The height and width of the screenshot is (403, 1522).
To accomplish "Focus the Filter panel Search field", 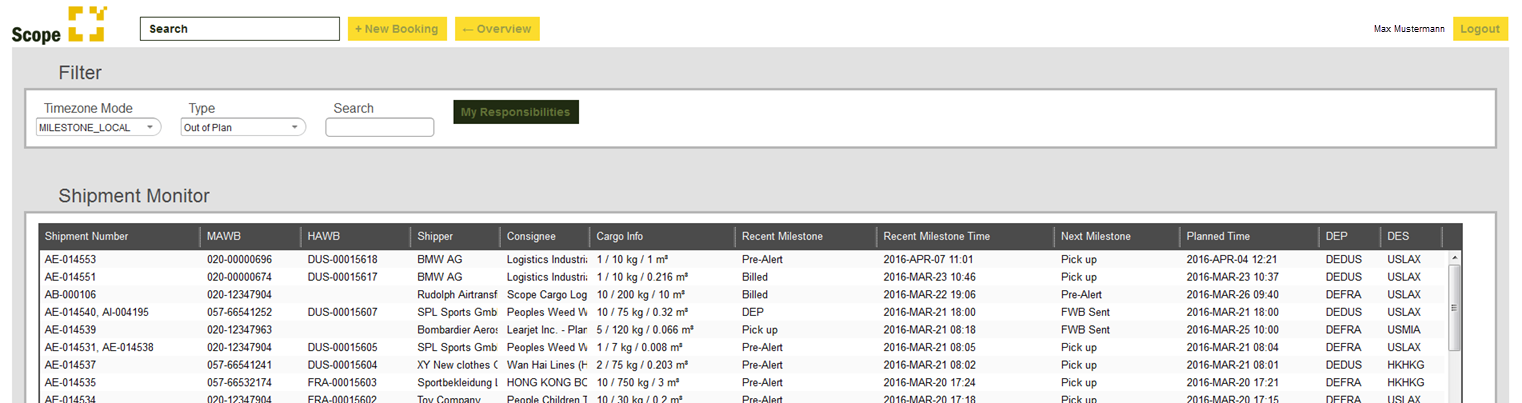I will (x=379, y=127).
